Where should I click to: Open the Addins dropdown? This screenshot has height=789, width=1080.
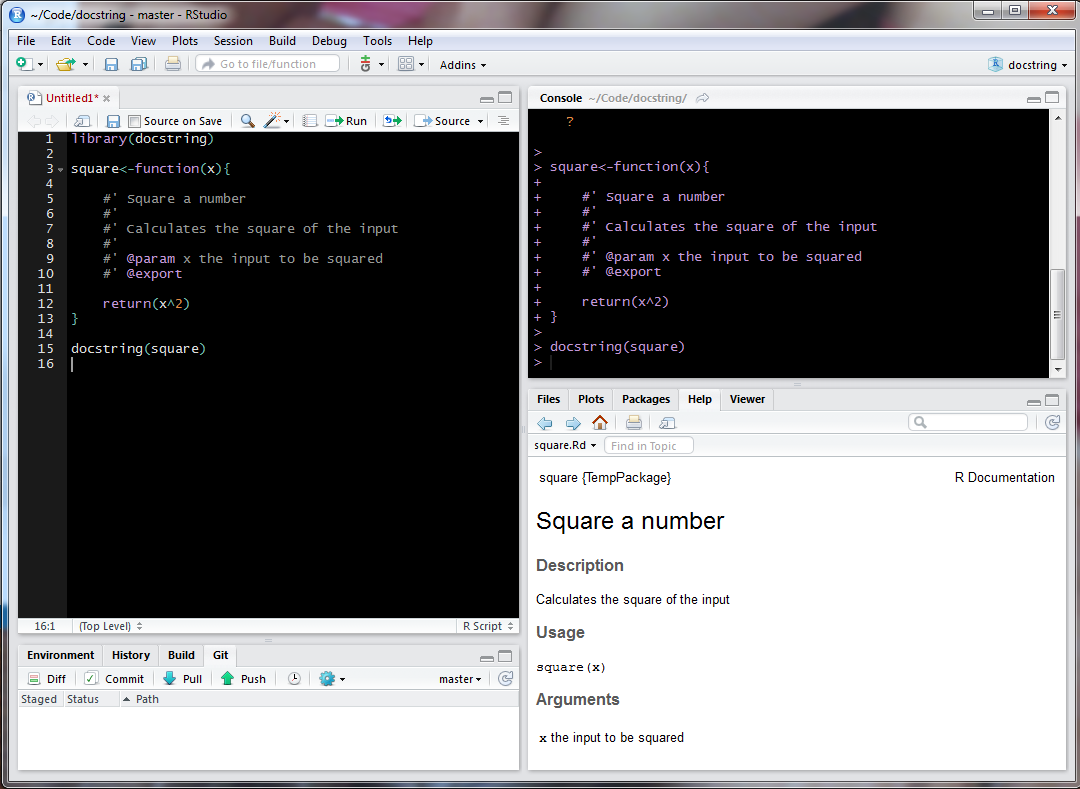tap(463, 65)
